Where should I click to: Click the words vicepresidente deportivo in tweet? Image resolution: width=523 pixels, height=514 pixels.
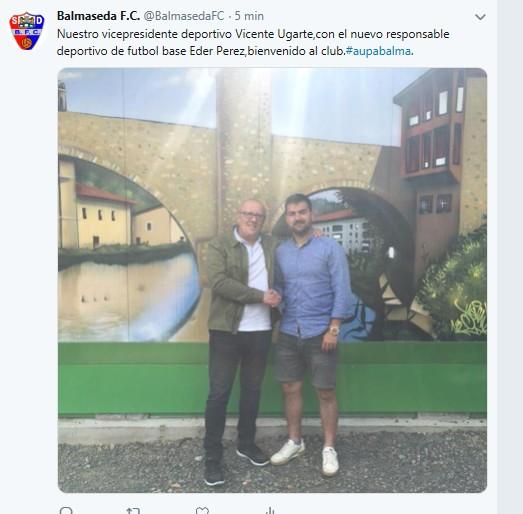coord(167,34)
